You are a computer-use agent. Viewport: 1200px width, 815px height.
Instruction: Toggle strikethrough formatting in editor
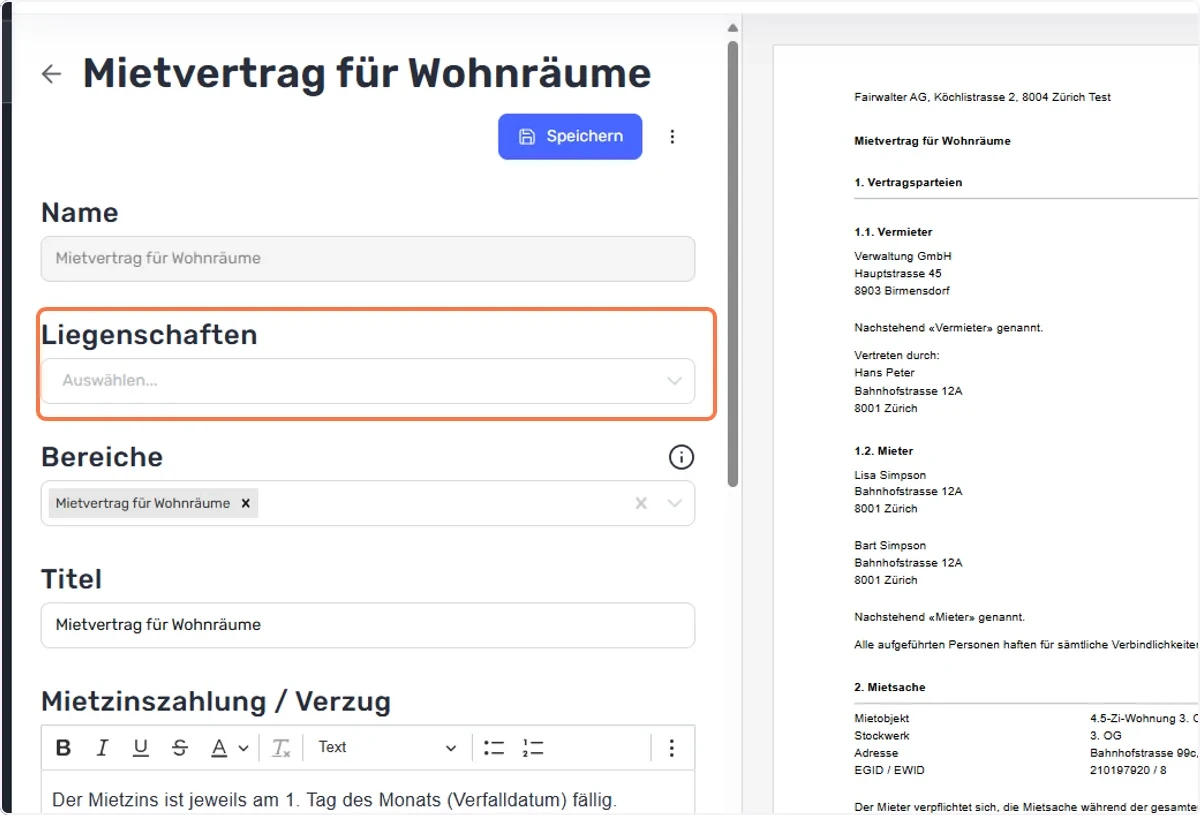click(x=180, y=748)
